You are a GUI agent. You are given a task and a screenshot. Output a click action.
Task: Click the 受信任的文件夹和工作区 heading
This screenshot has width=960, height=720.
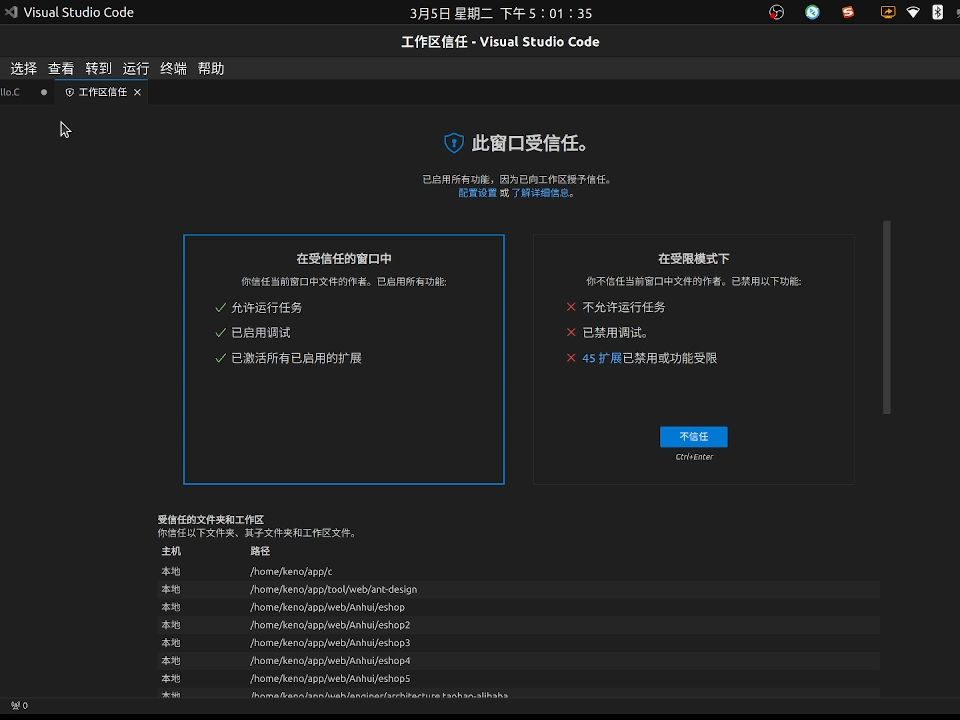coord(211,519)
